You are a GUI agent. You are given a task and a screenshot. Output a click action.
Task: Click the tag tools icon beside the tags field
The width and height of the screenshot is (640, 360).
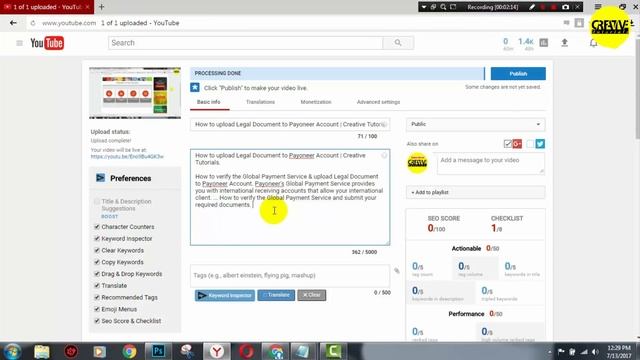(397, 271)
